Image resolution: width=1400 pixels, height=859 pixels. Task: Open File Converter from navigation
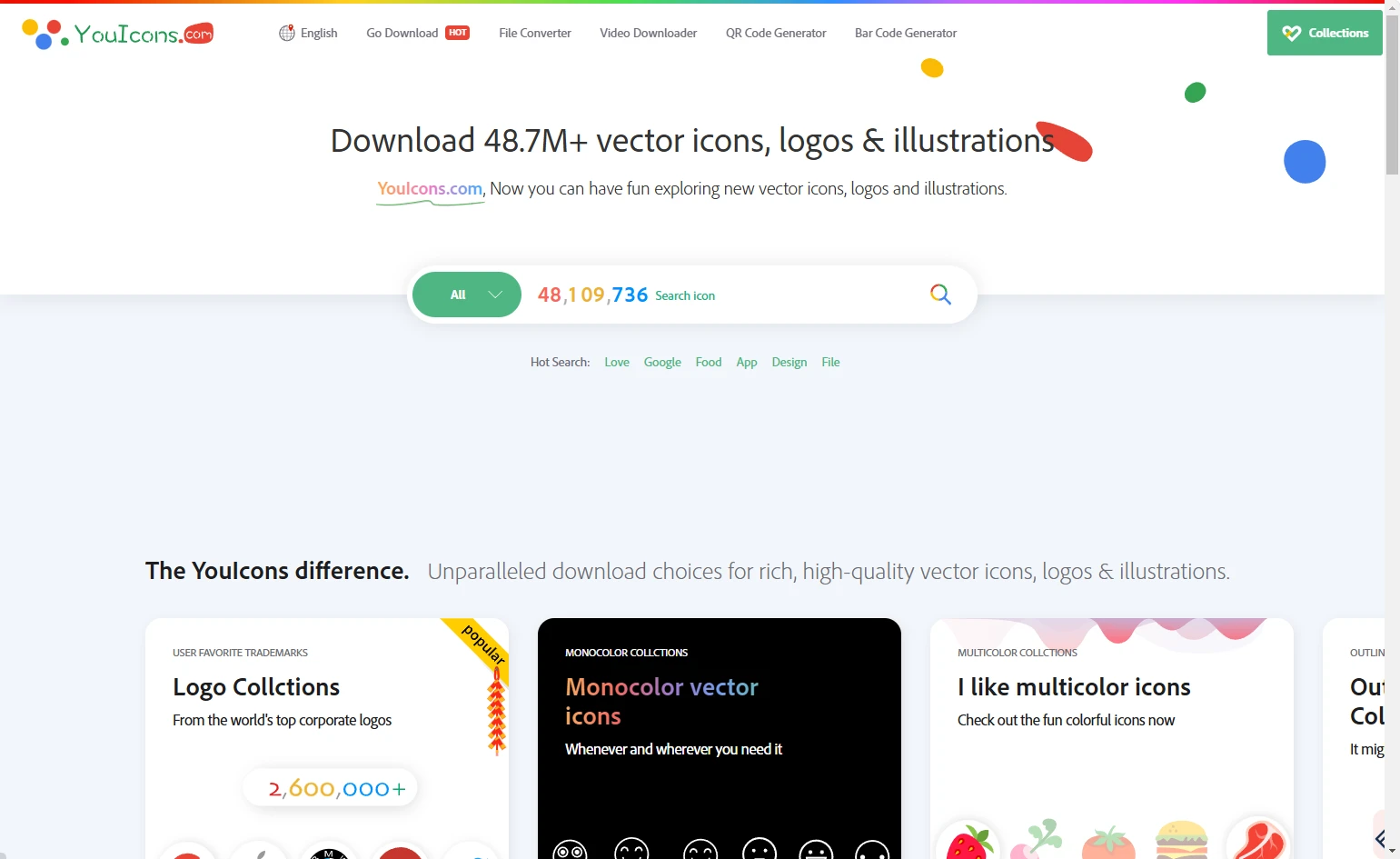(535, 33)
